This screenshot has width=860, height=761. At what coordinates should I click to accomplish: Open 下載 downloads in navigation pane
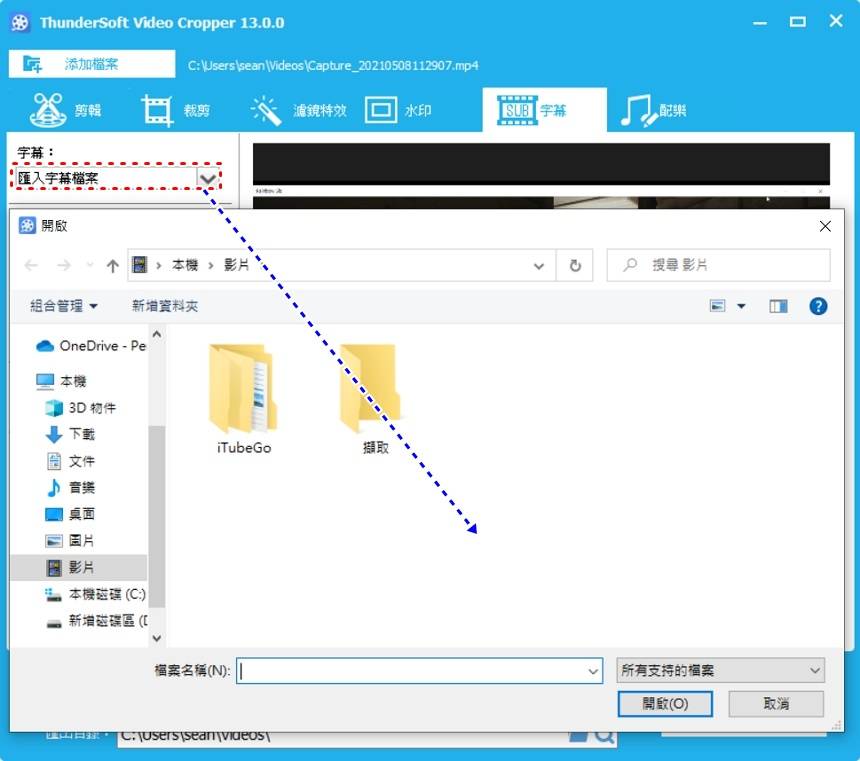(x=70, y=434)
